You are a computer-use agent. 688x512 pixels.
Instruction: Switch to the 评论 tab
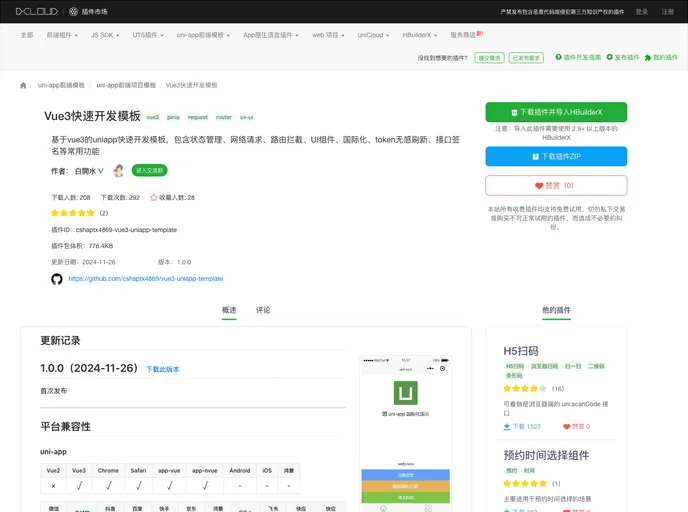pos(263,310)
